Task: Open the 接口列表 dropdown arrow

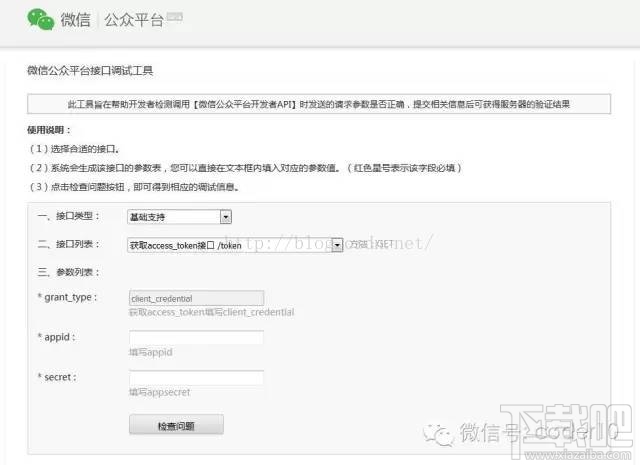Action: click(x=337, y=245)
